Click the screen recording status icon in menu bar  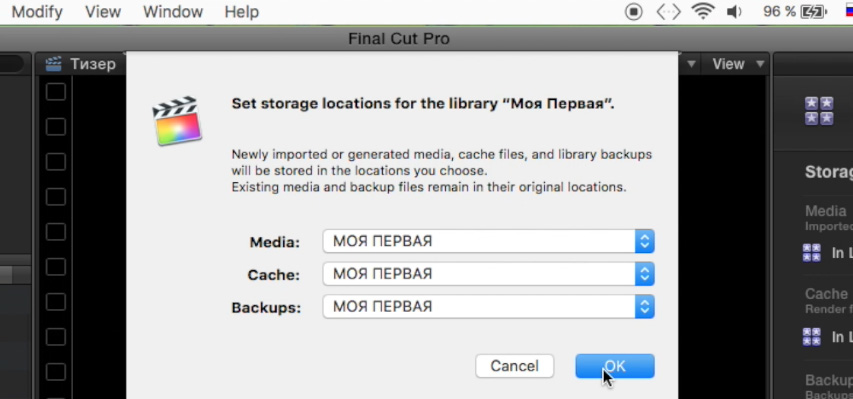634,11
